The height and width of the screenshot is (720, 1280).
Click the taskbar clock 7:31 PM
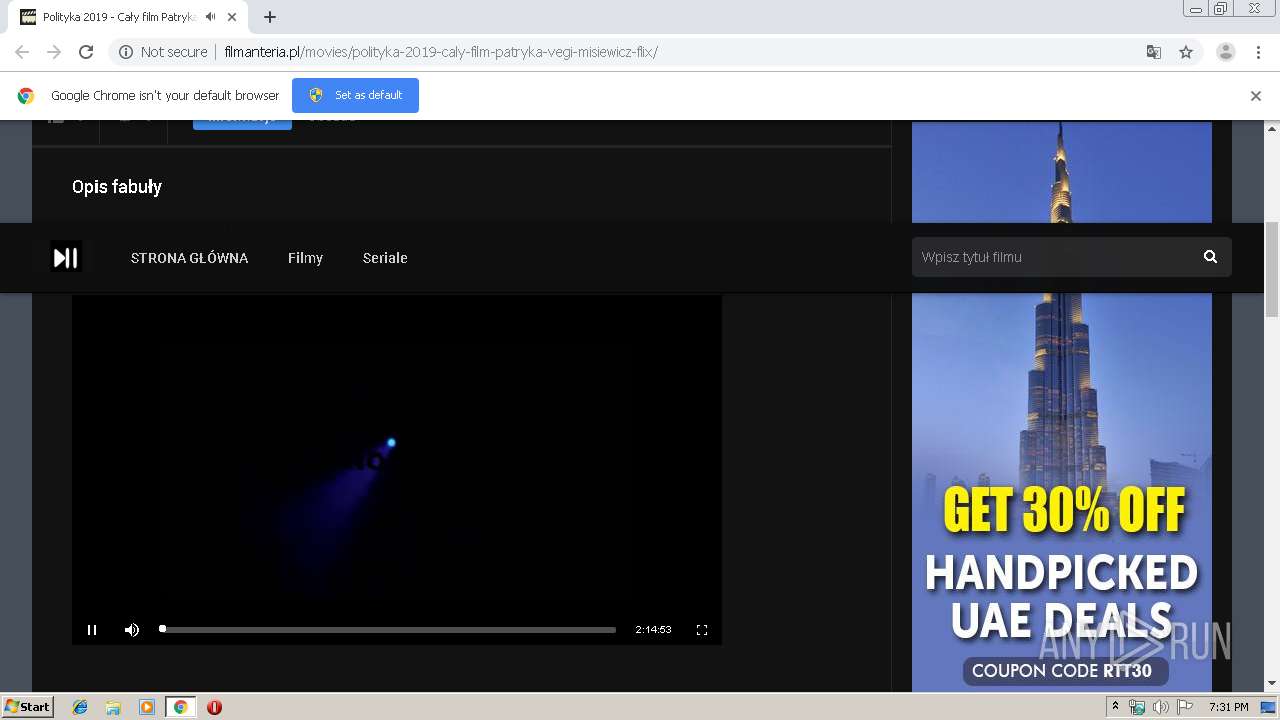pyautogui.click(x=1229, y=707)
